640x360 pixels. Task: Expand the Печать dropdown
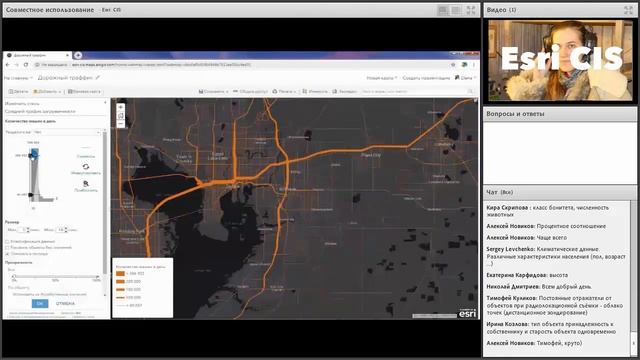[284, 91]
